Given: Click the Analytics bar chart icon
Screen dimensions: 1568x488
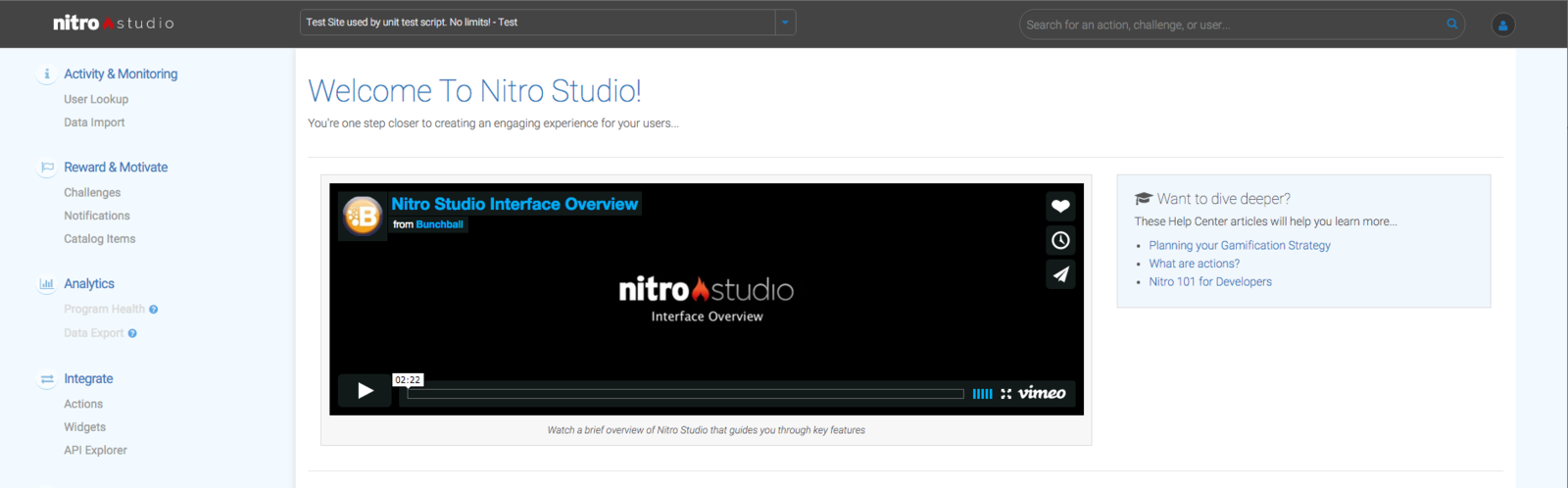Looking at the screenshot, I should click(47, 284).
